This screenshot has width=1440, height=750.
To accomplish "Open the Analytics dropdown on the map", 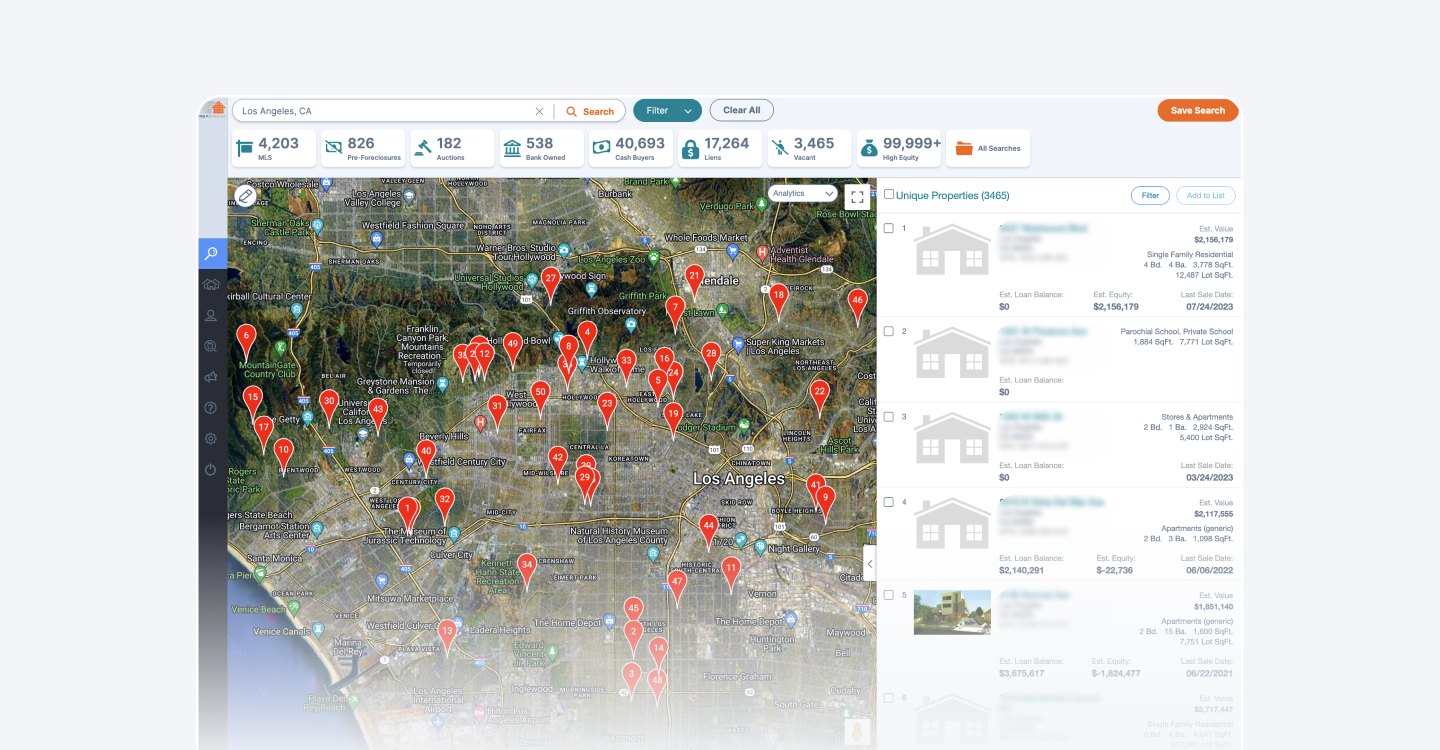I will [802, 194].
